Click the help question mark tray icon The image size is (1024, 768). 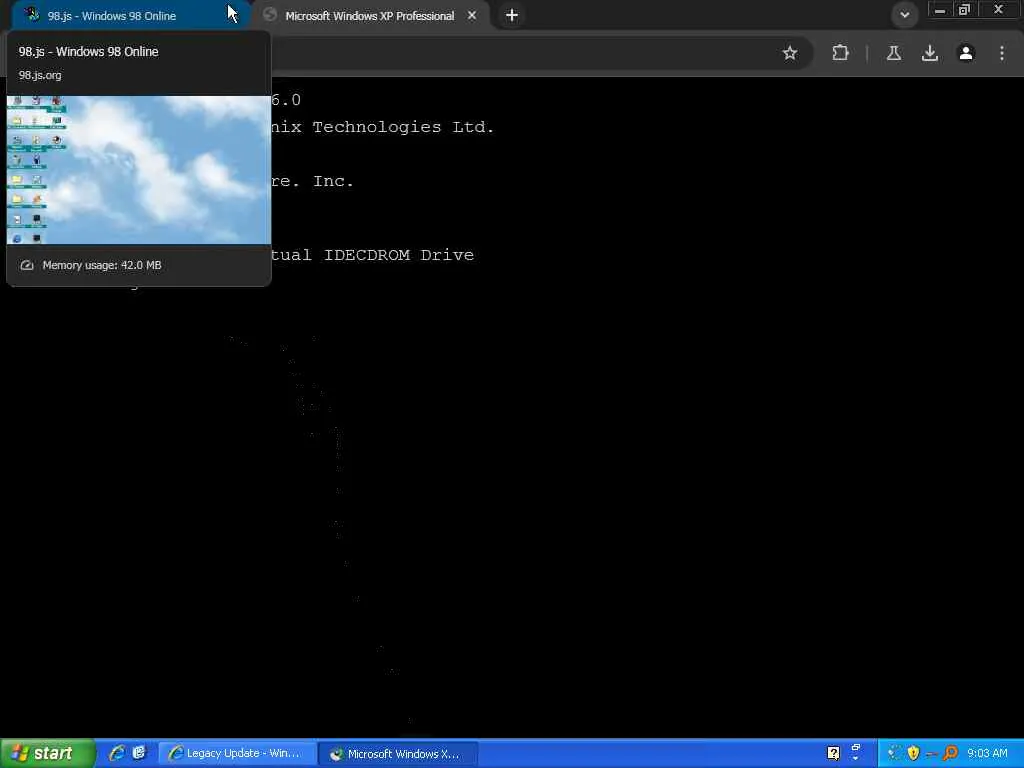pos(833,753)
